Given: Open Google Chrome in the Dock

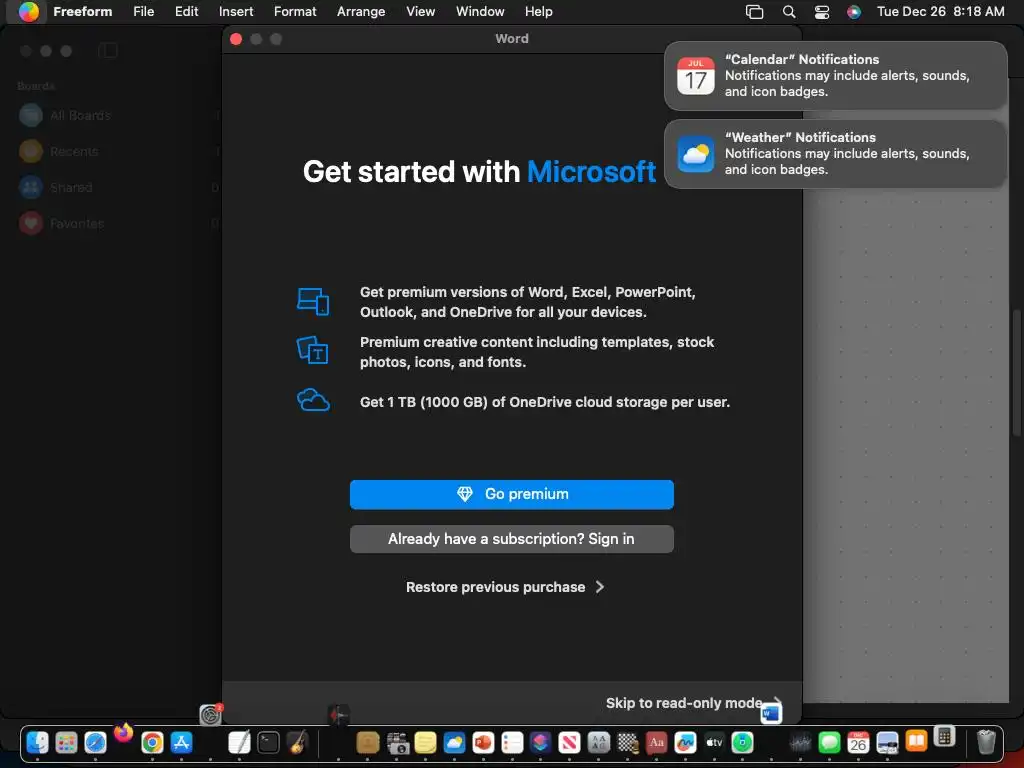Looking at the screenshot, I should (152, 743).
